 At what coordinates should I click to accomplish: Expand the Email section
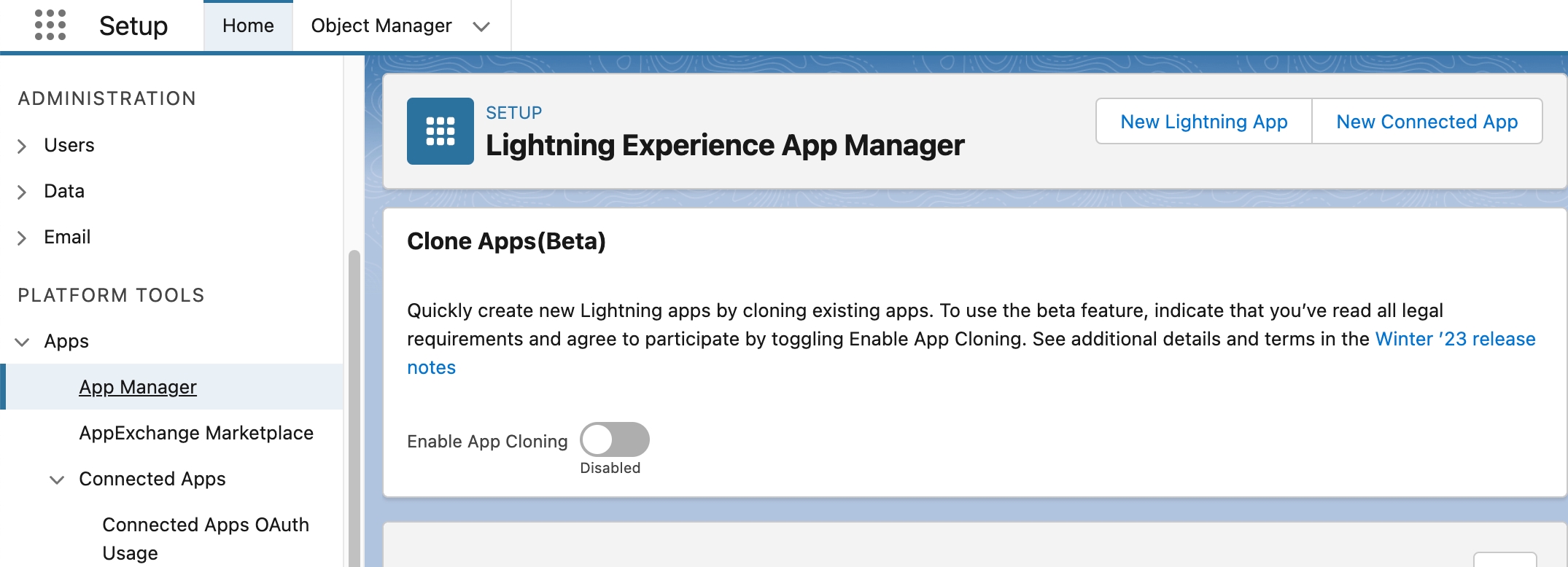(x=22, y=238)
